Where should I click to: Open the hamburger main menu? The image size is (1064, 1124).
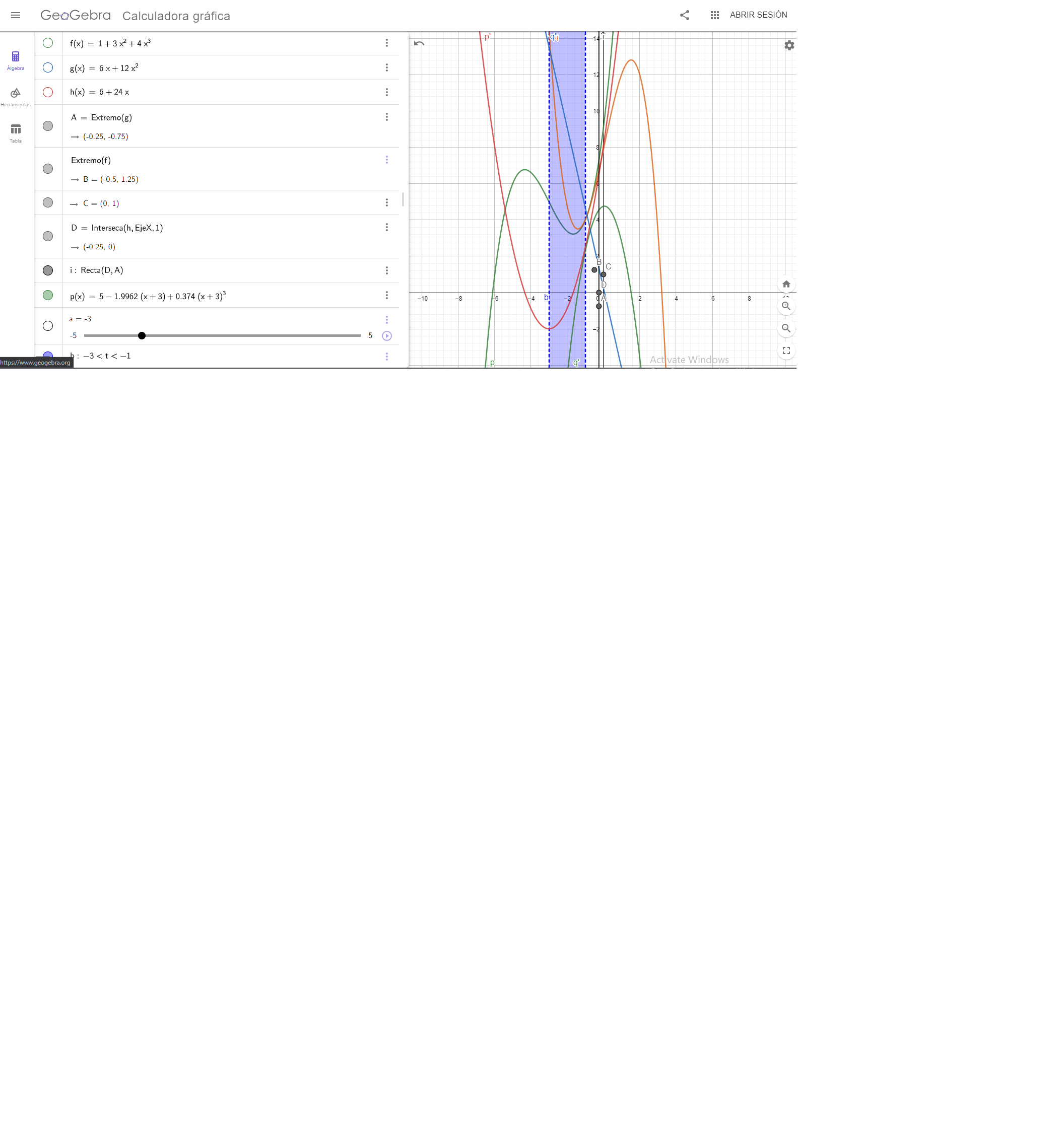pos(16,15)
